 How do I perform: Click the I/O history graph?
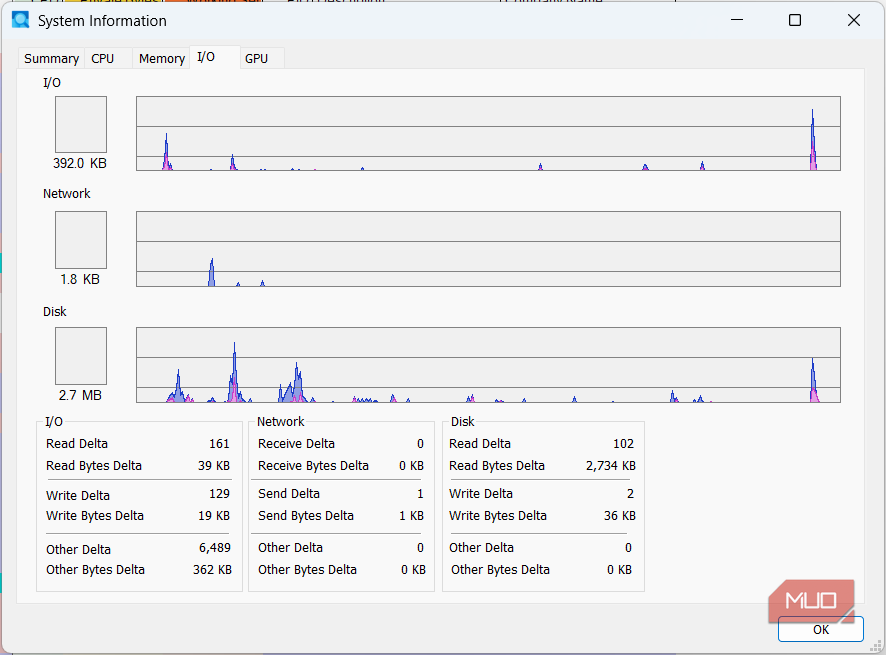coord(488,133)
